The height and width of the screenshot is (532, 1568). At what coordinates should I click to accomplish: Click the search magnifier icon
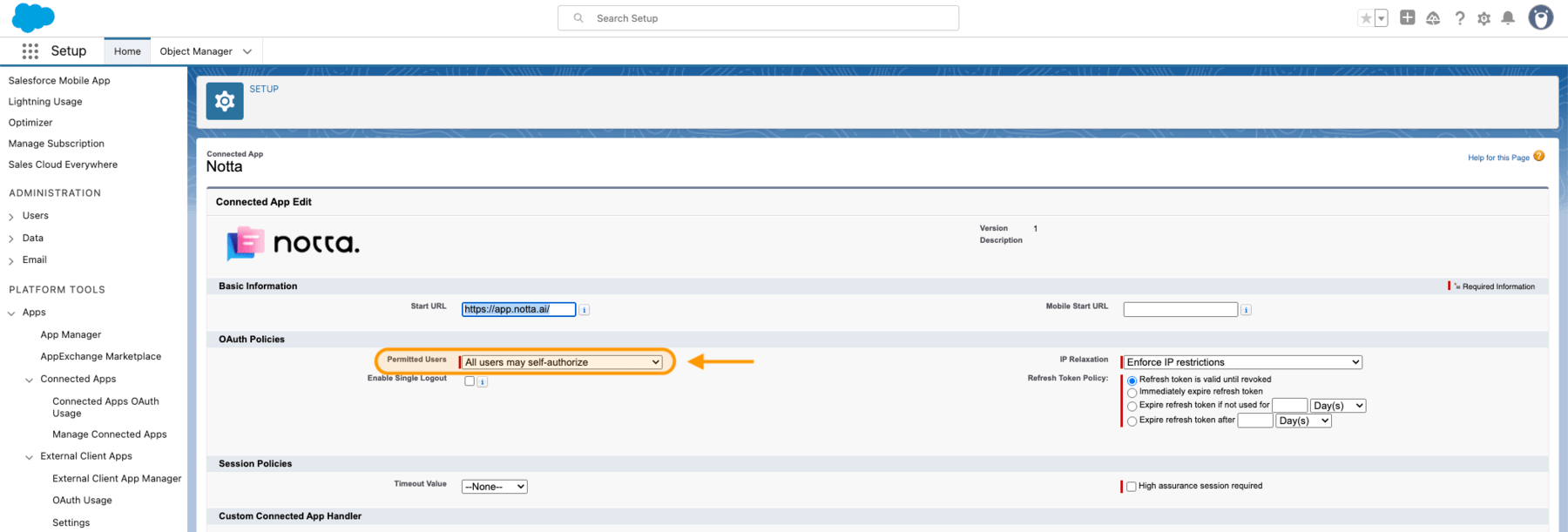point(578,17)
